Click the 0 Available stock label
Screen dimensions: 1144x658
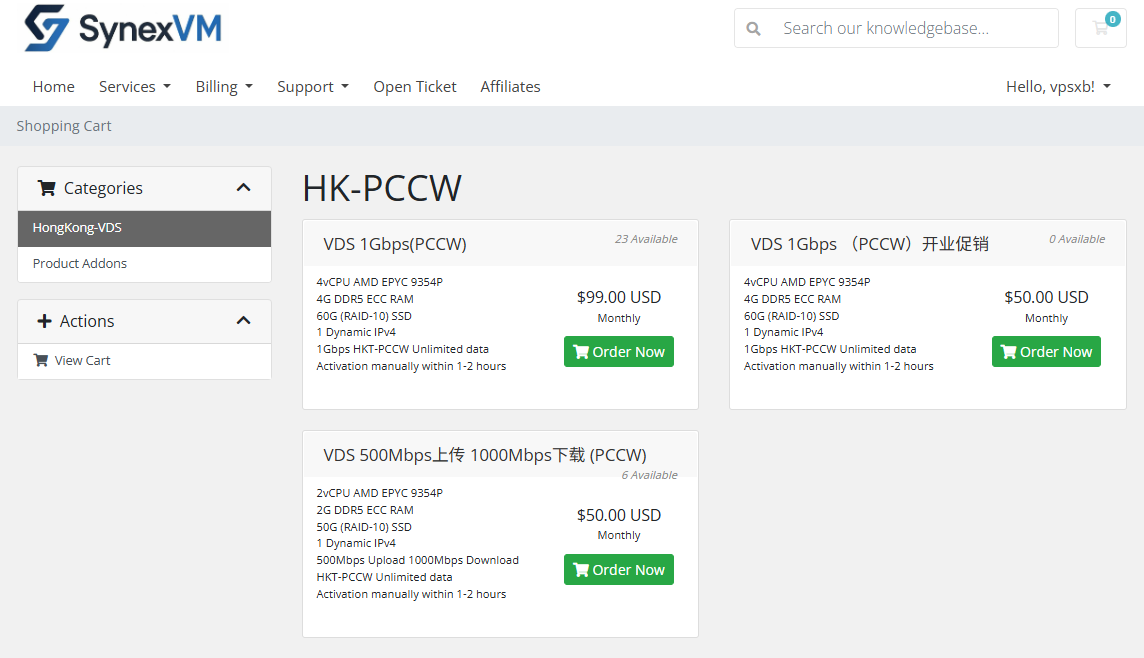point(1077,239)
